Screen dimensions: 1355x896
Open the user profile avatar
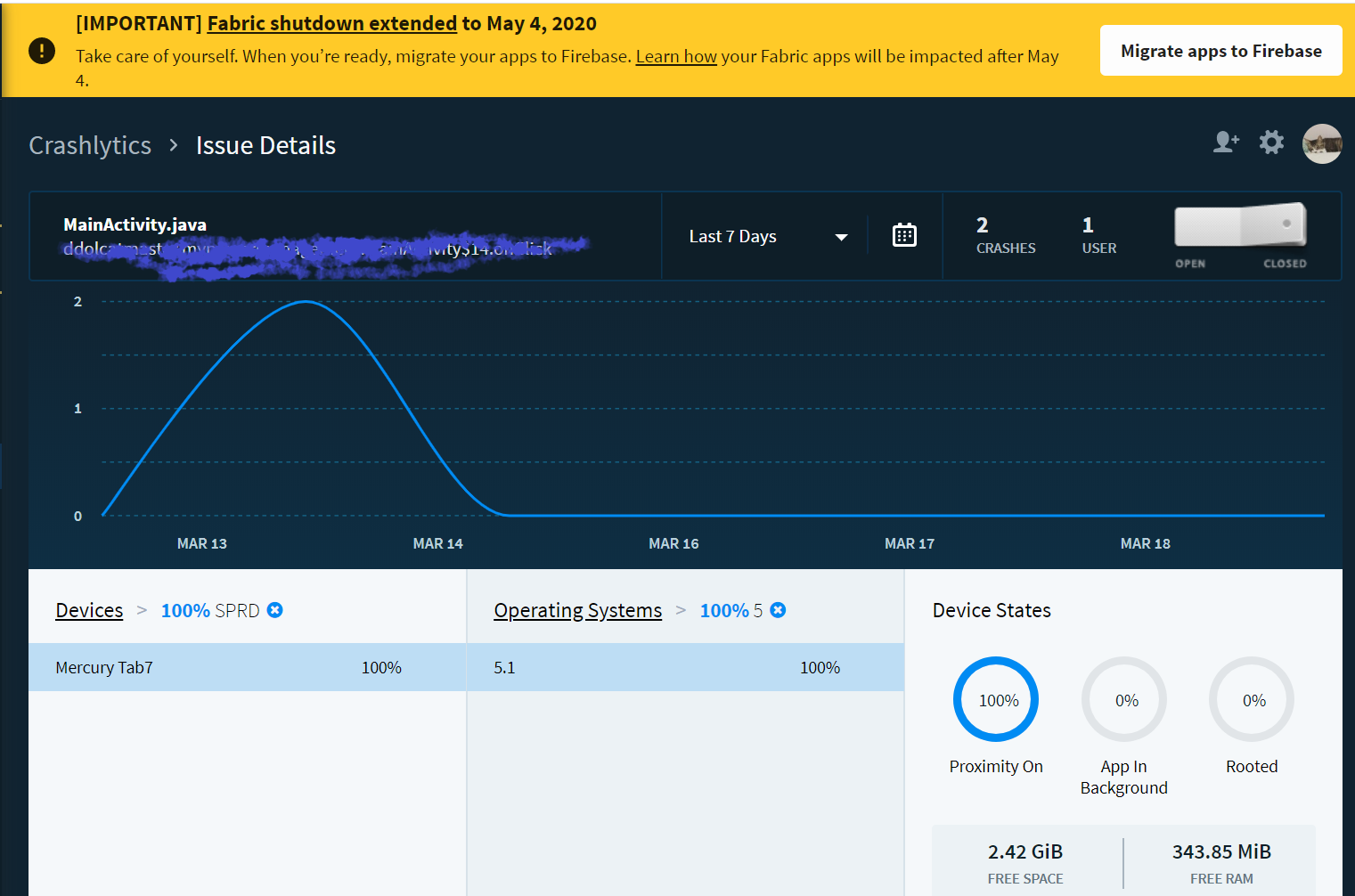point(1322,144)
